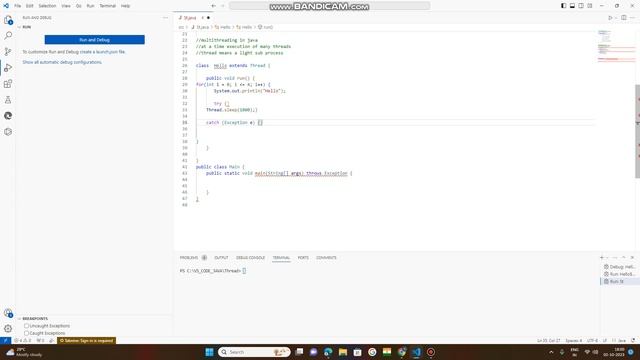Enable Uncaught Exceptions breakpoint checkbox

click(27, 326)
